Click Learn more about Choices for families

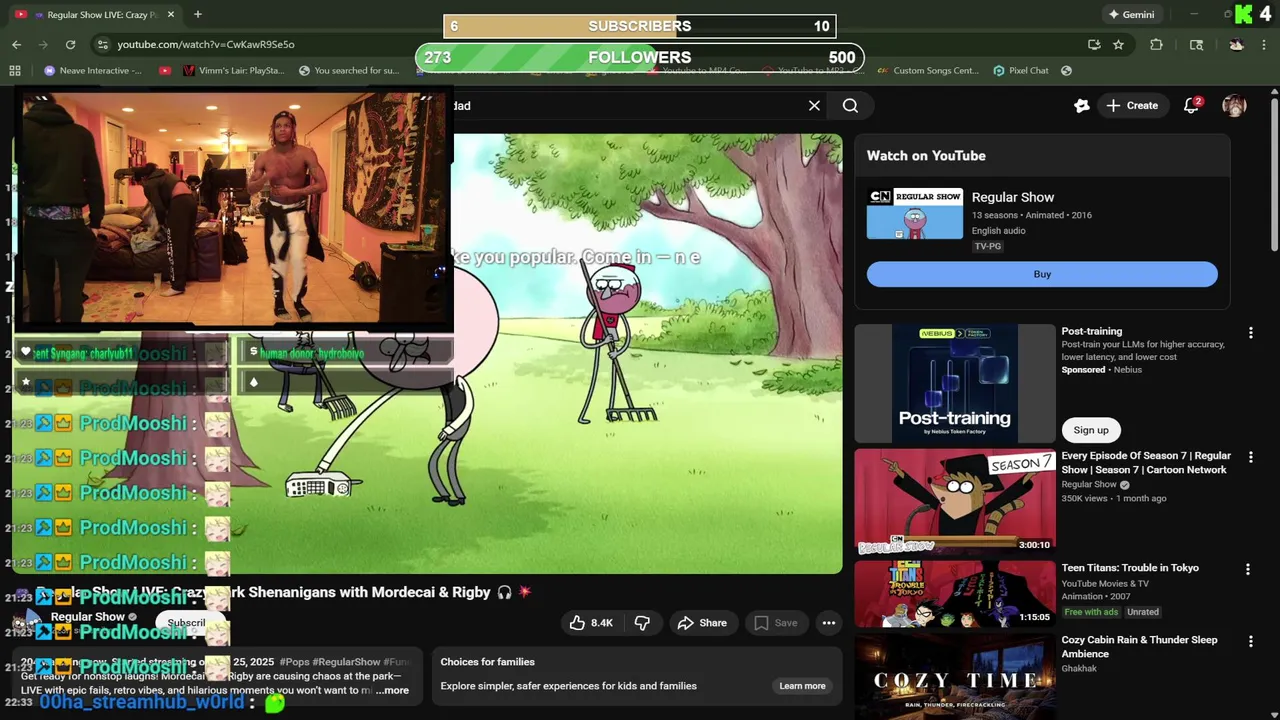802,686
